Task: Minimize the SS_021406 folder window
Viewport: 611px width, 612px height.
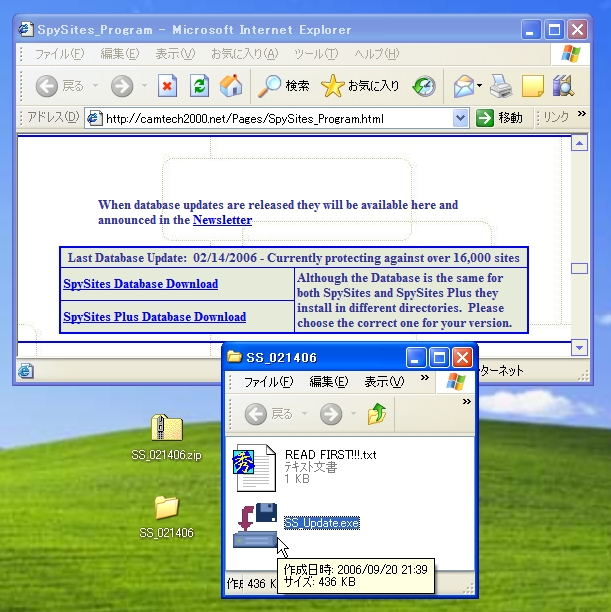Action: [x=416, y=357]
